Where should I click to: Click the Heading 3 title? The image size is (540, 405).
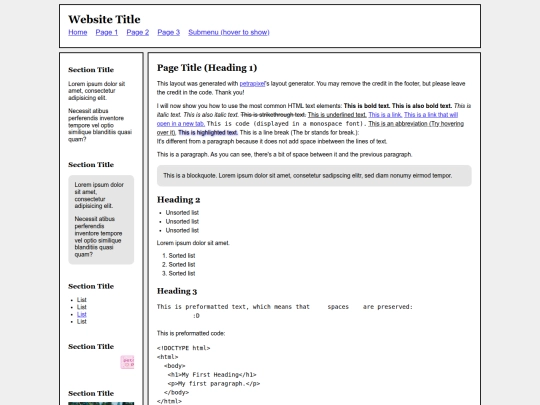177,291
